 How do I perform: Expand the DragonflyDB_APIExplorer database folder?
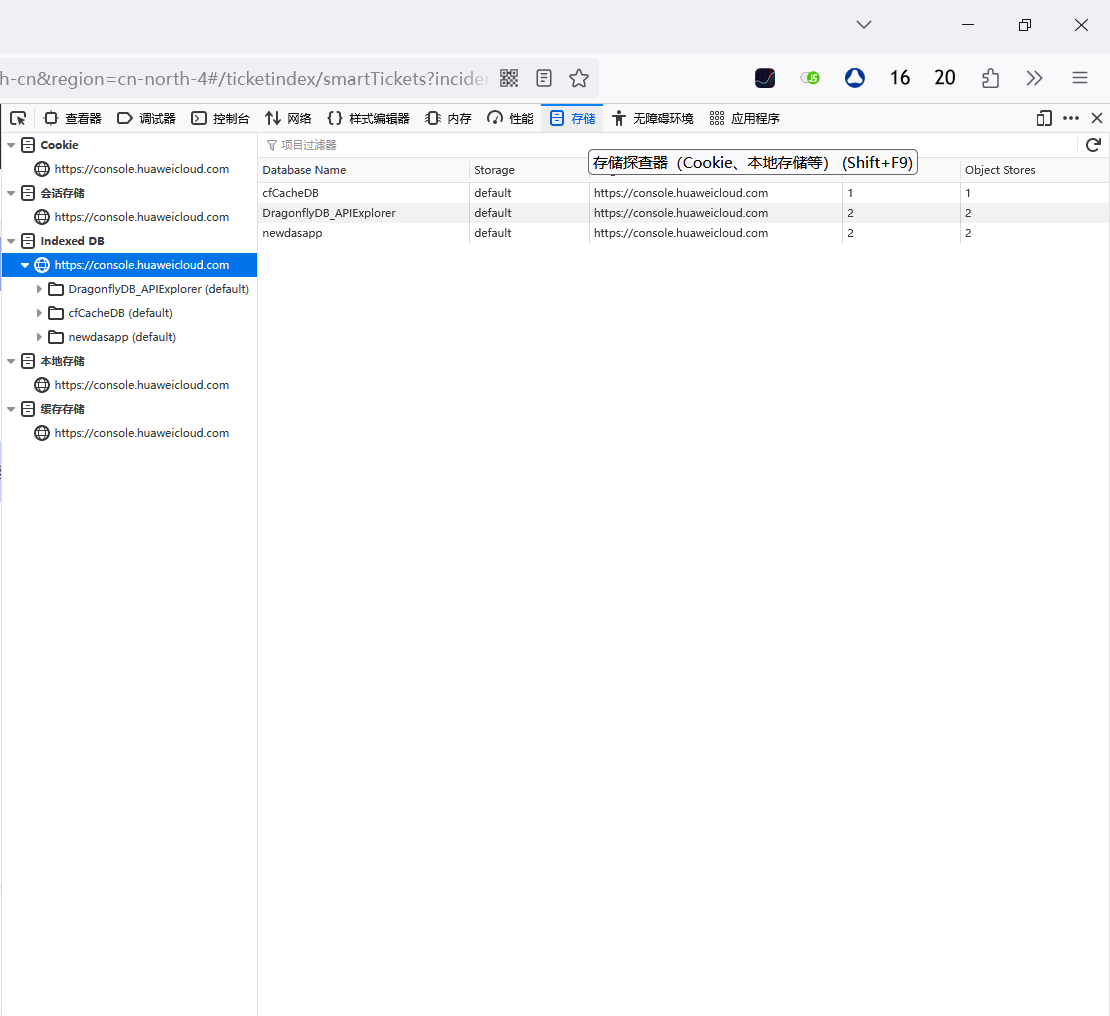[39, 290]
